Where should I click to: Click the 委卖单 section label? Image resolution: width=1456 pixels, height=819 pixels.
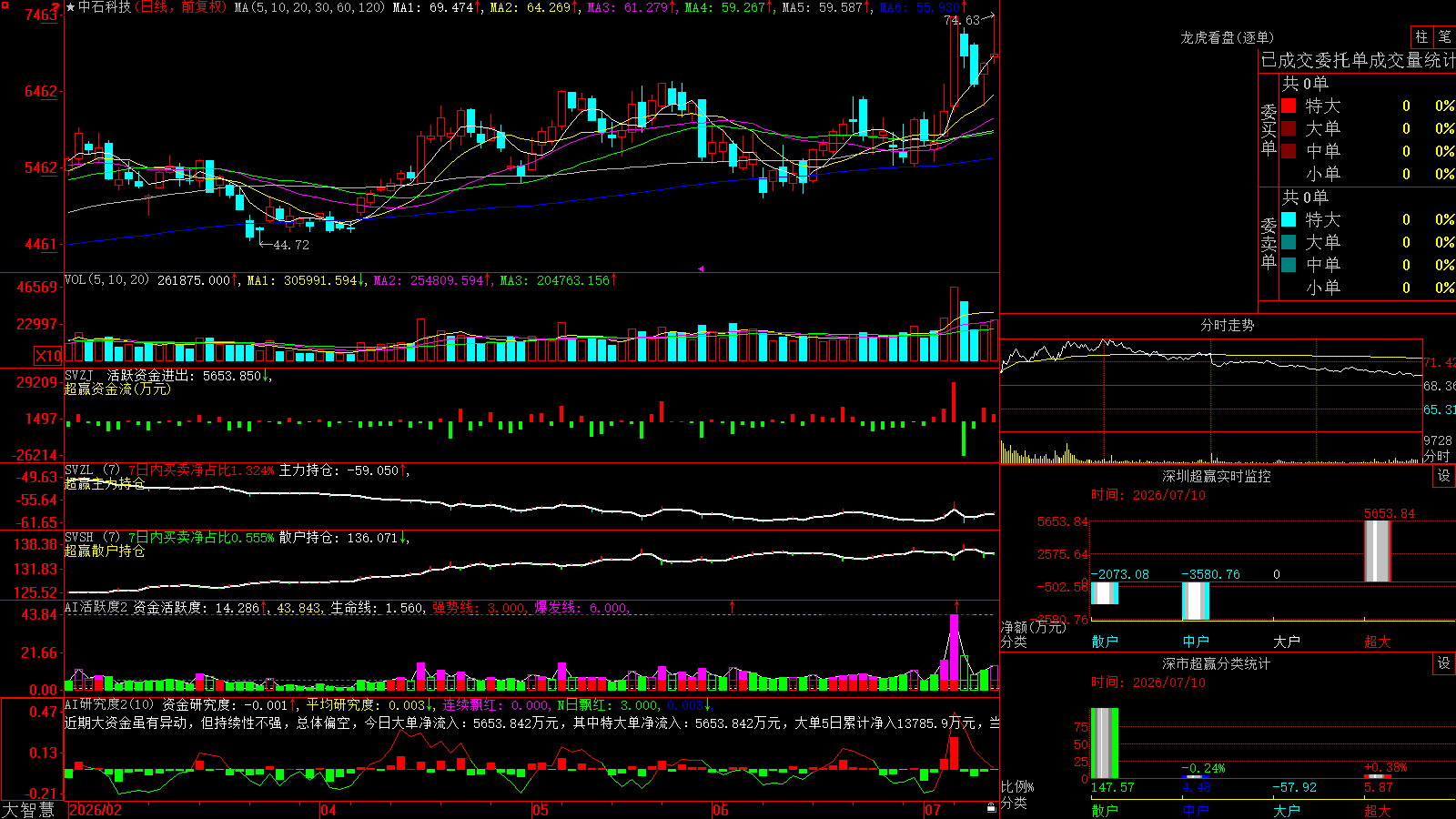point(1269,243)
